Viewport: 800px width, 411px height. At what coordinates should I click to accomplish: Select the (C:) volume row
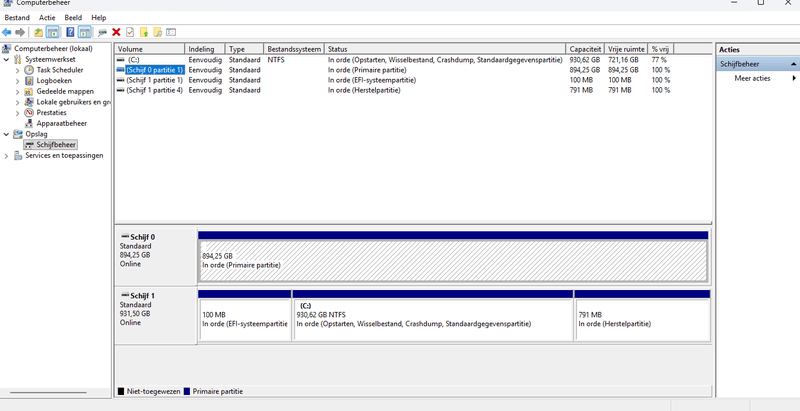pyautogui.click(x=395, y=60)
